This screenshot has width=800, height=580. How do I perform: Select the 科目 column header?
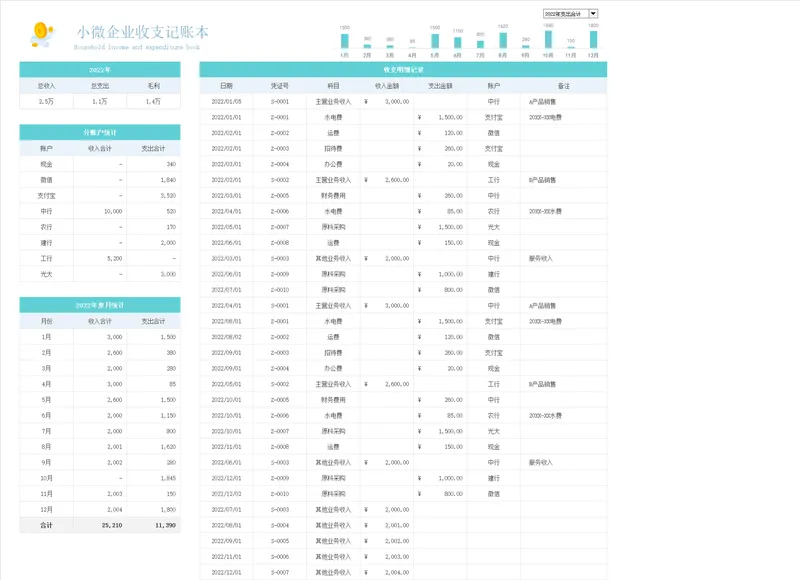[333, 86]
